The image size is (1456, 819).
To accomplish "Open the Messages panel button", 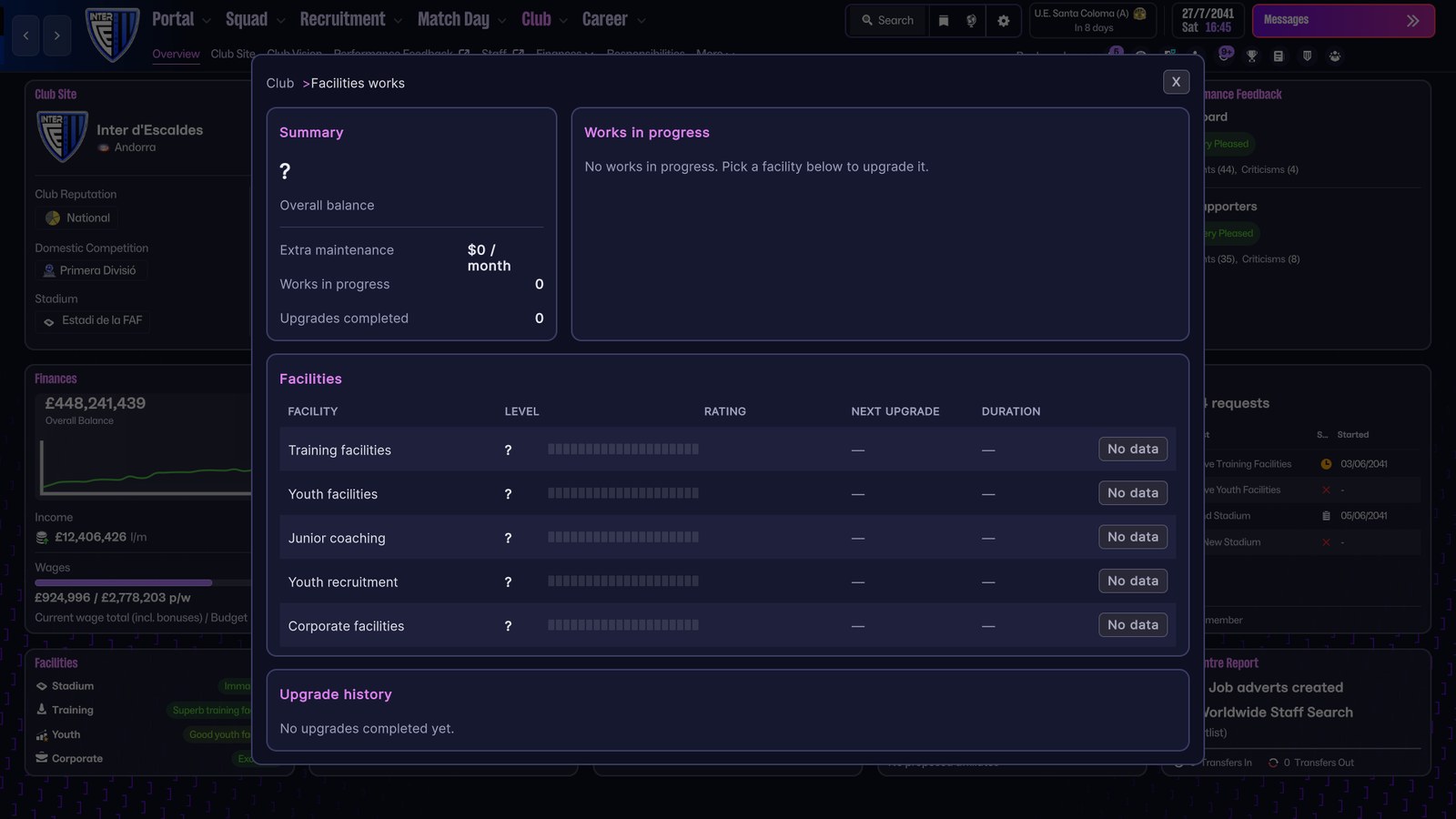I will coord(1342,20).
